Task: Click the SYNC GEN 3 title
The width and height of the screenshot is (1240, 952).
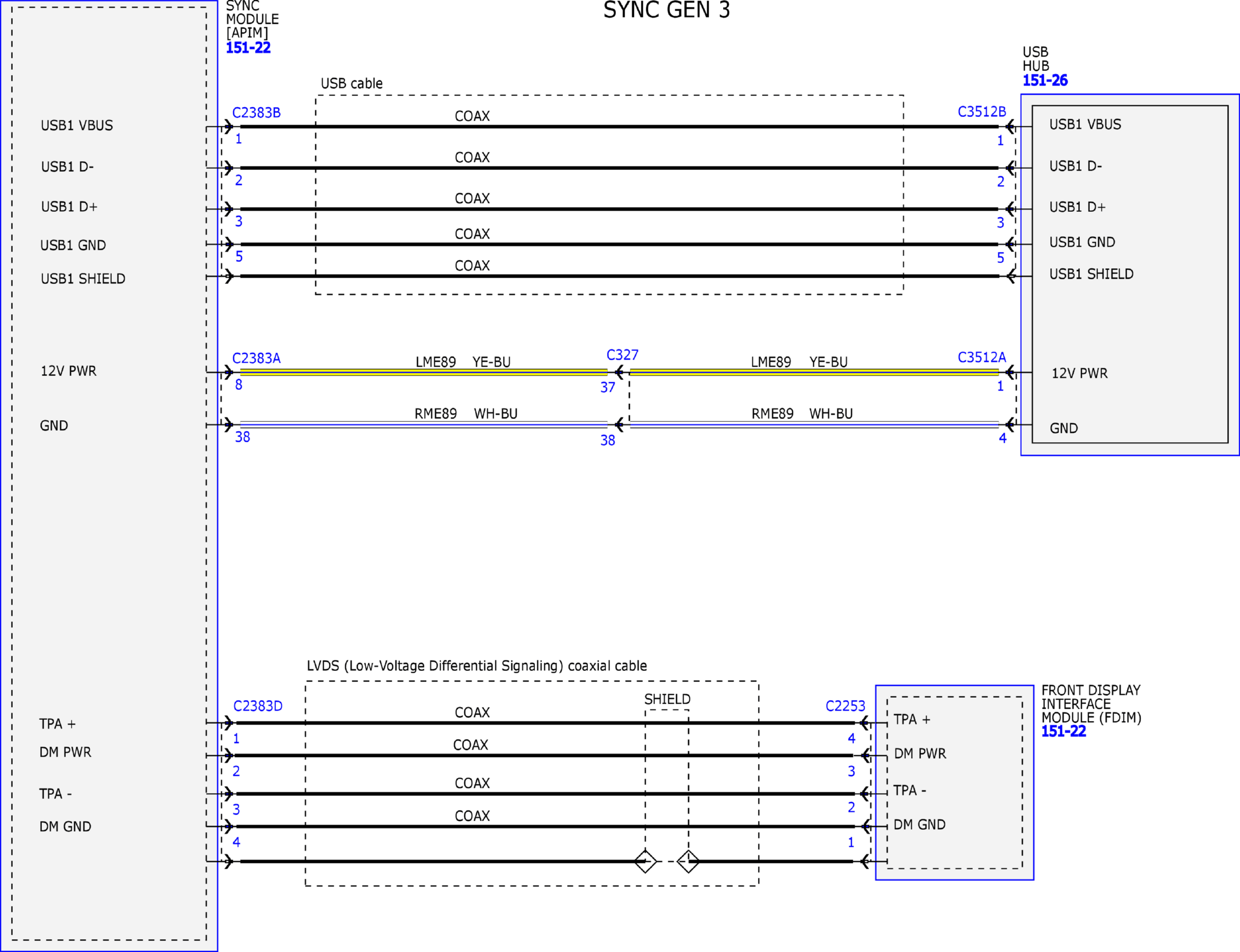Action: point(667,10)
